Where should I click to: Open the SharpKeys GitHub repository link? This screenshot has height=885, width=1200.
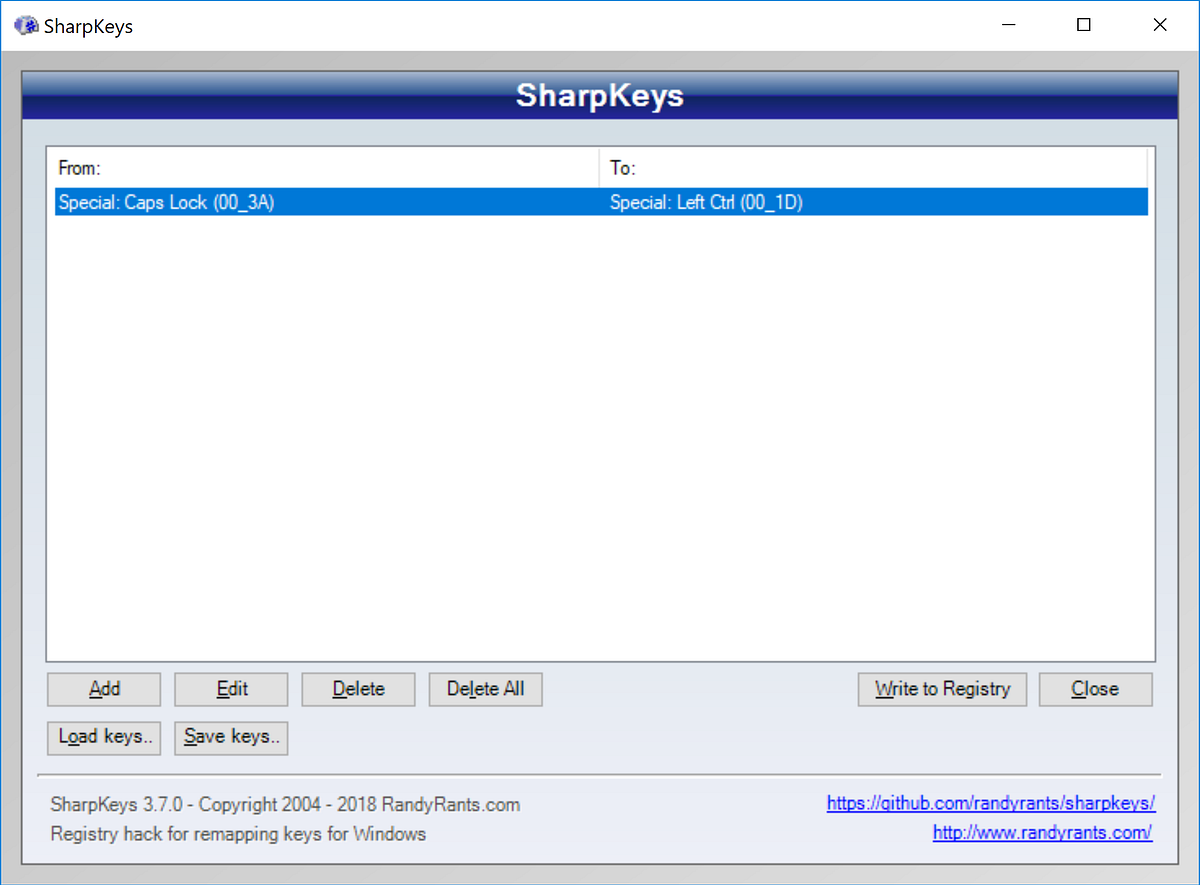[990, 803]
